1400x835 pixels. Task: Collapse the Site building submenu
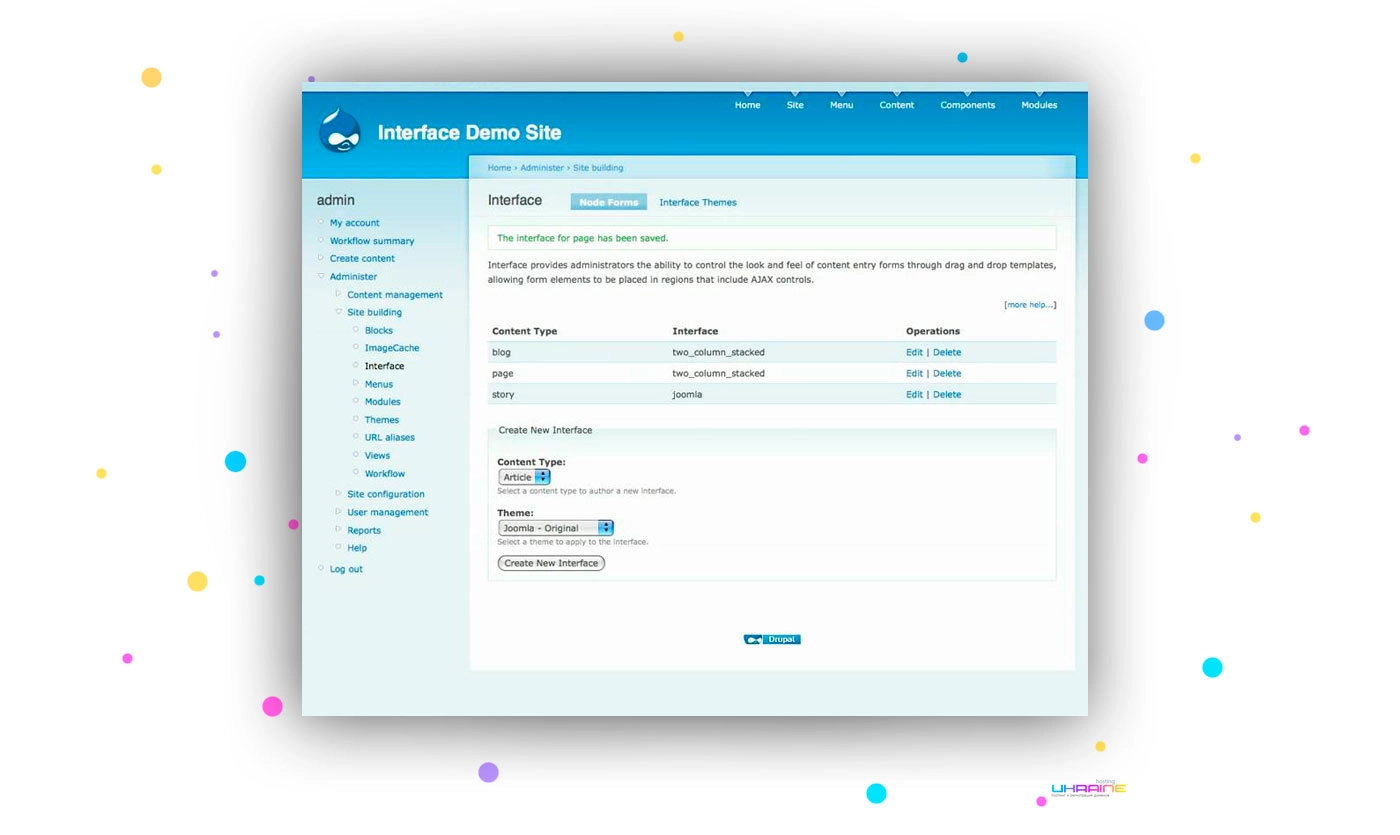pyautogui.click(x=338, y=312)
